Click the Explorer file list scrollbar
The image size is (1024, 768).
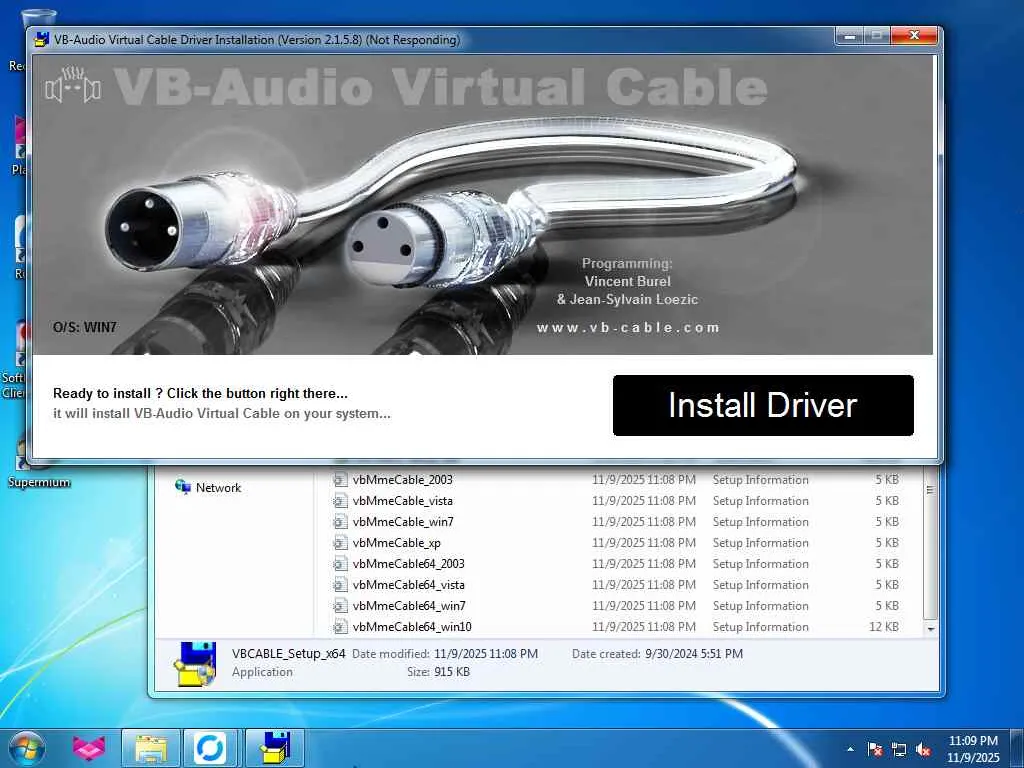click(x=931, y=545)
